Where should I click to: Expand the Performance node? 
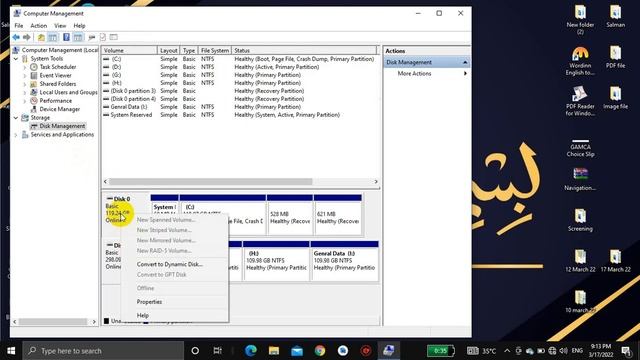pyautogui.click(x=25, y=101)
